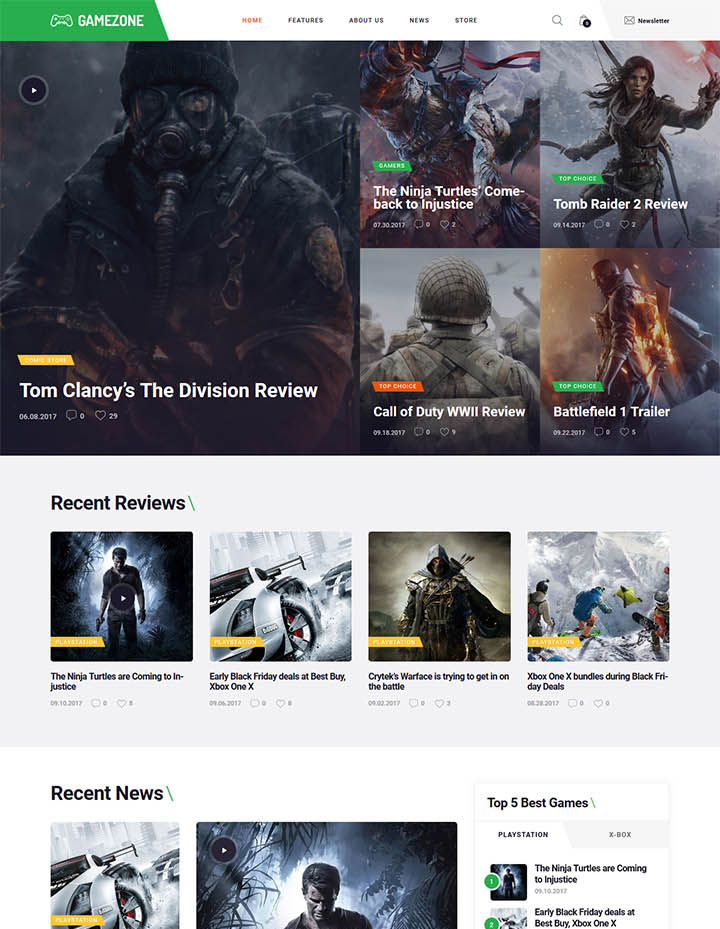Open The Ninja Turtles' Comeback to Injustice title

(x=449, y=198)
